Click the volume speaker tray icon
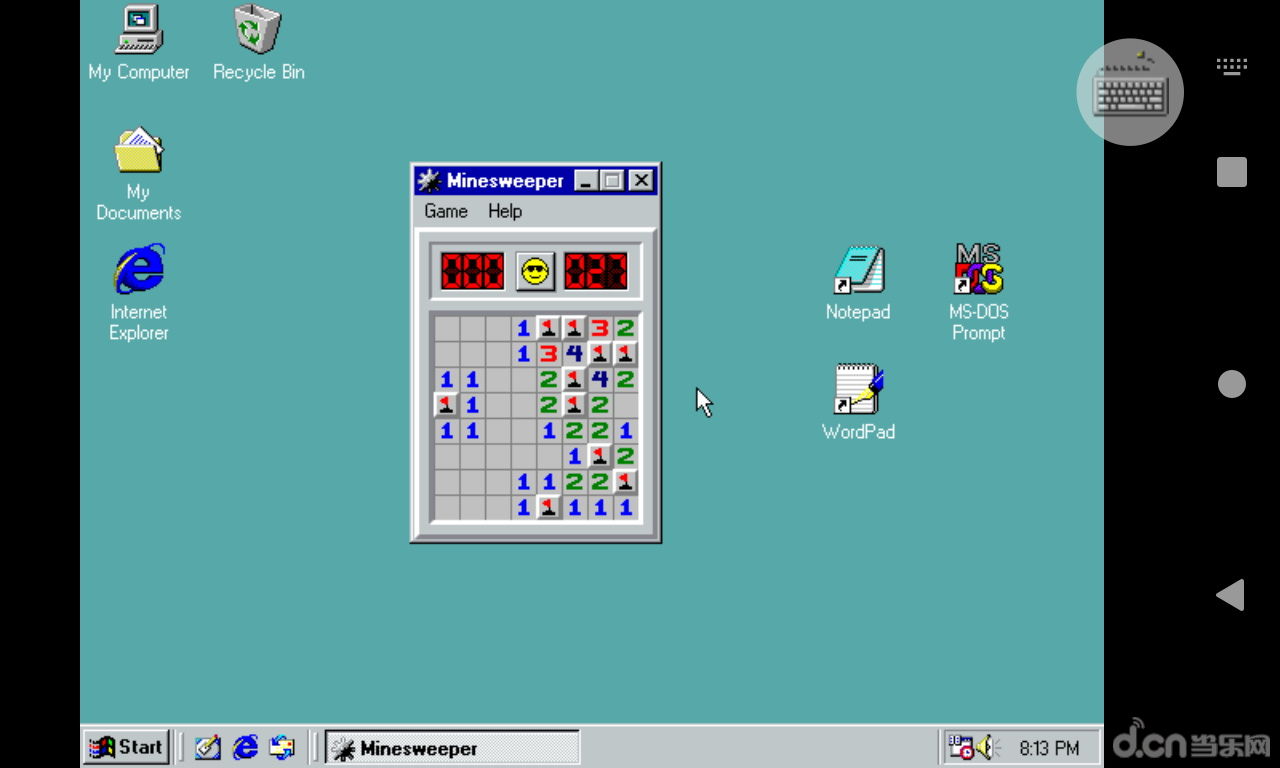 (988, 747)
